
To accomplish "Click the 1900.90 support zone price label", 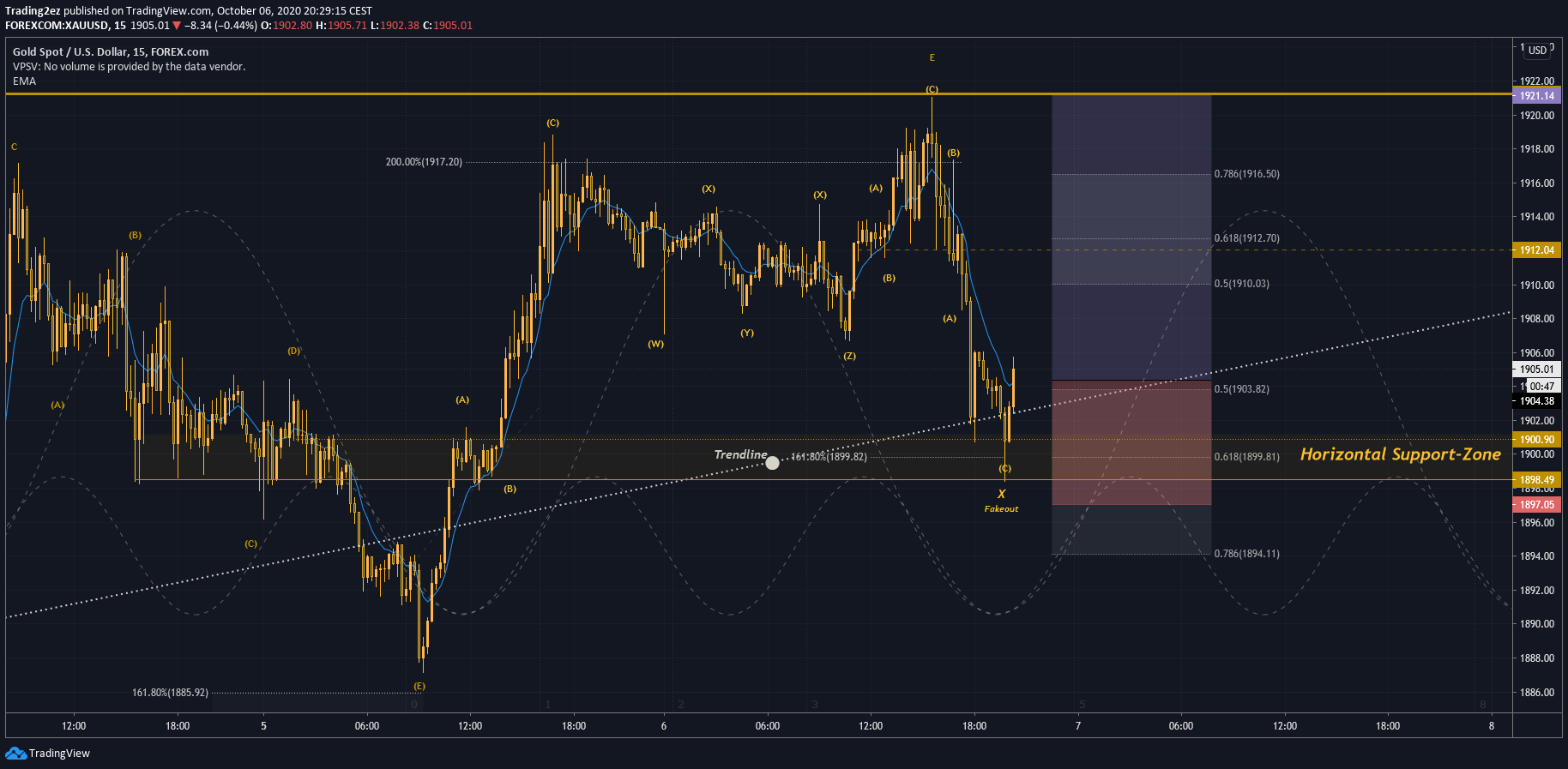I will tap(1537, 440).
